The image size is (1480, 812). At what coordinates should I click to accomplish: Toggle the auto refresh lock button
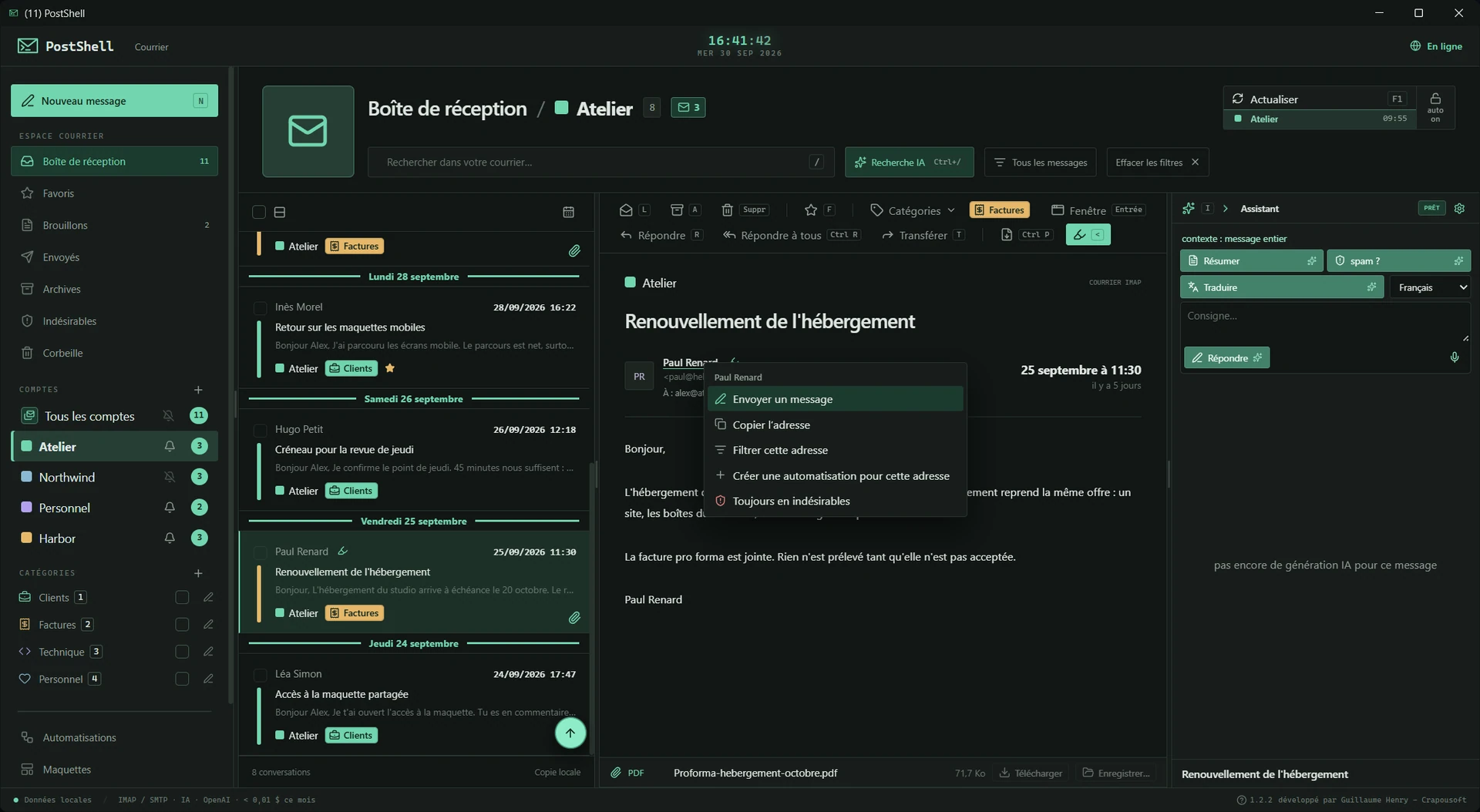(x=1435, y=108)
